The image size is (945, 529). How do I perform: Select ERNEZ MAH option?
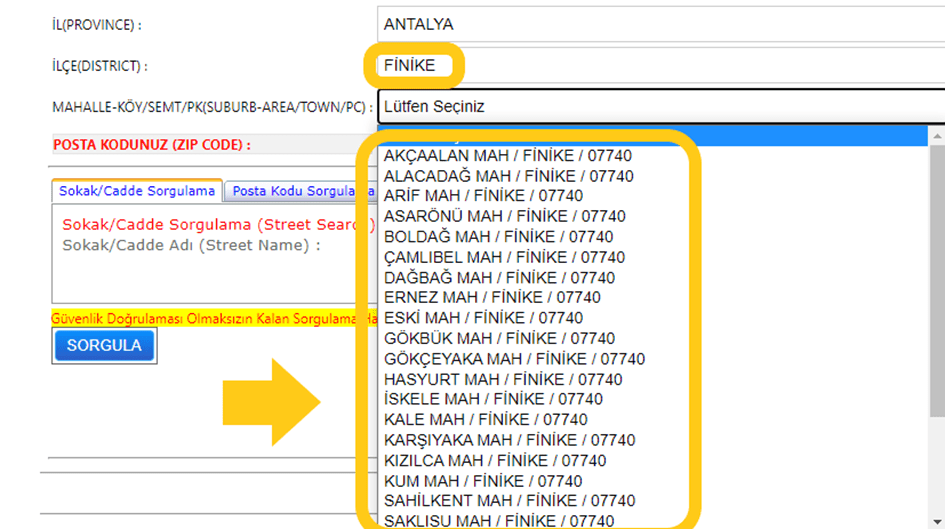pyautogui.click(x=492, y=297)
